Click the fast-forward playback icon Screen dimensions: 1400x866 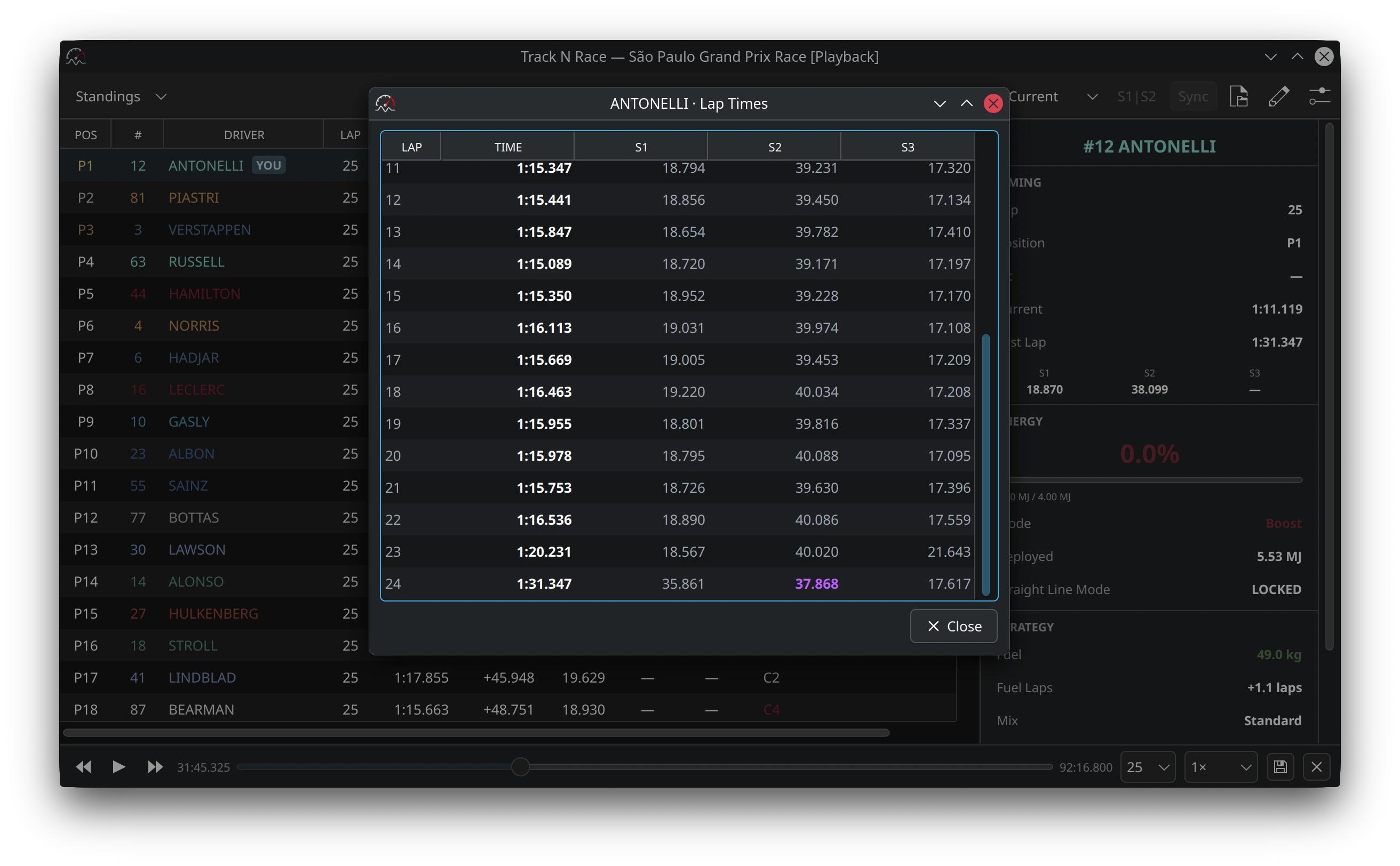[155, 767]
